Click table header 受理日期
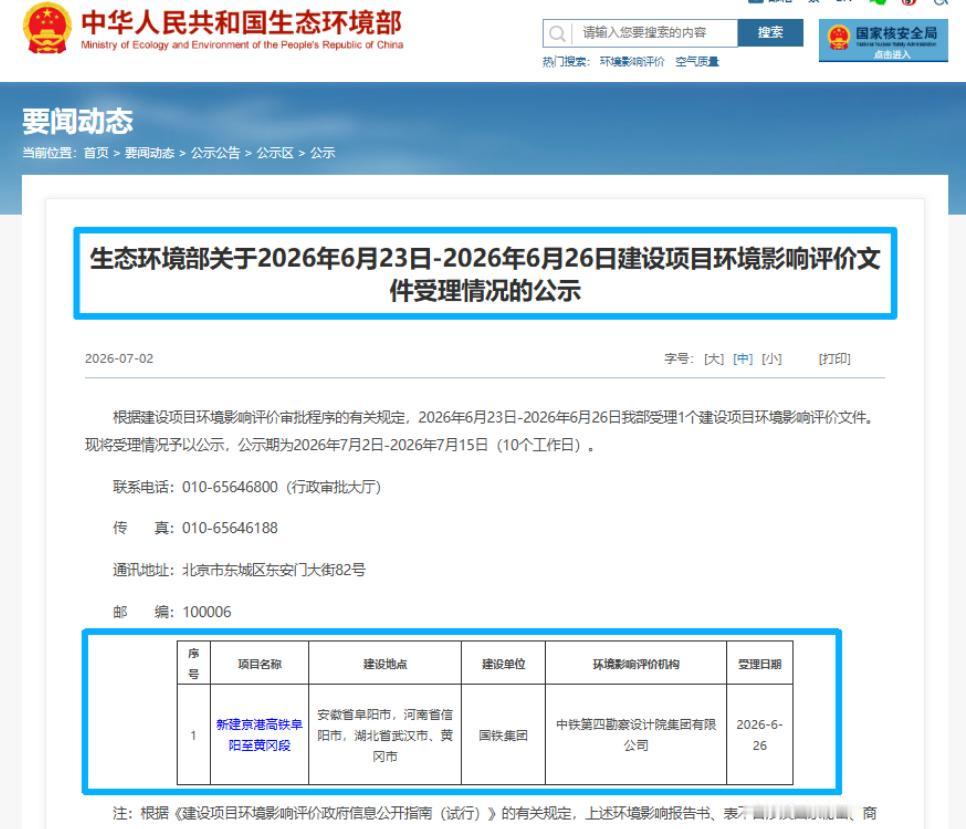The width and height of the screenshot is (966, 829). [760, 664]
